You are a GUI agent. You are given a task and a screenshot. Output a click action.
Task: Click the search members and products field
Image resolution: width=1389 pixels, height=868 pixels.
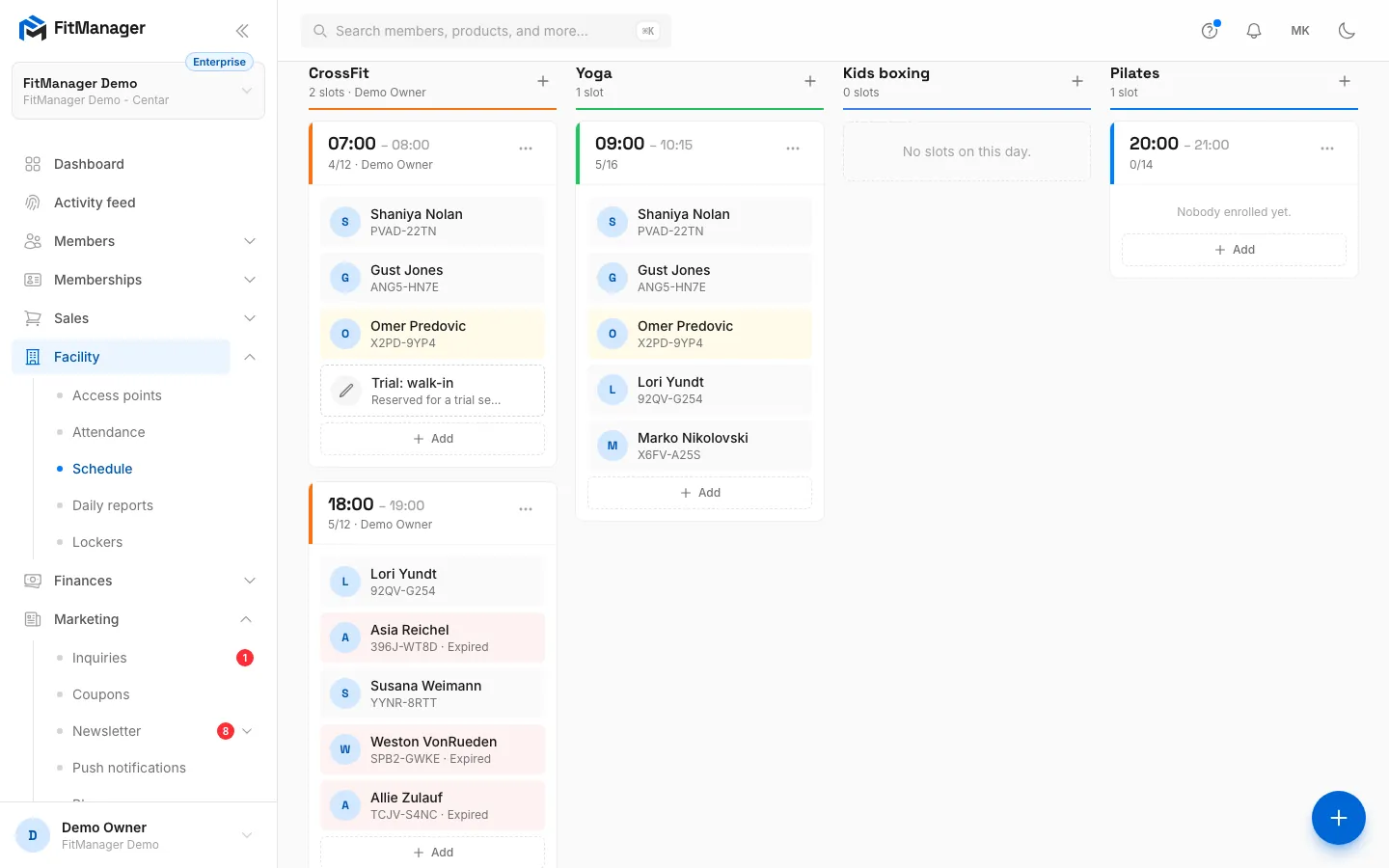pos(486,31)
